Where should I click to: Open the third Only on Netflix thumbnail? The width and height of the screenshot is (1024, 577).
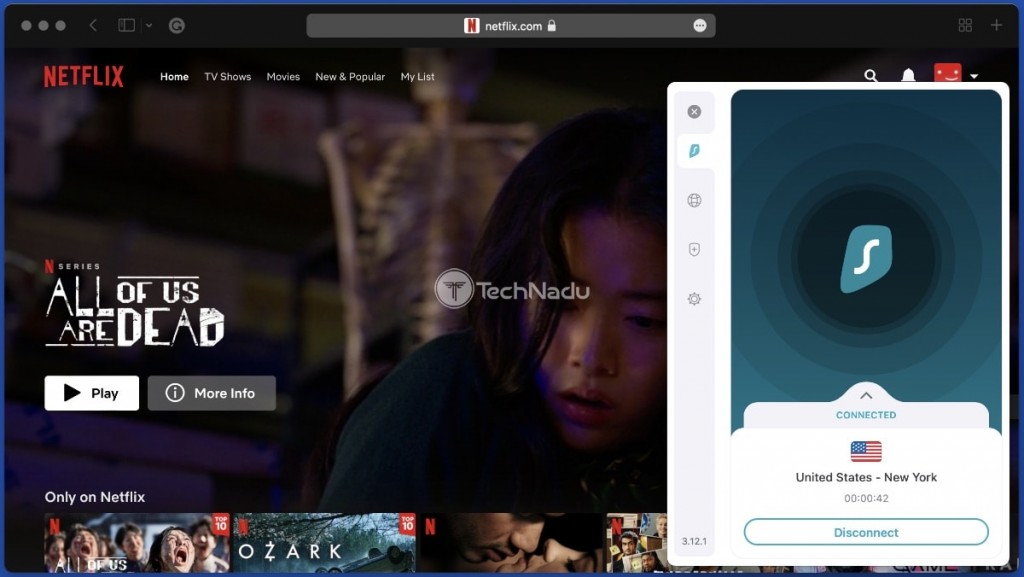click(511, 543)
